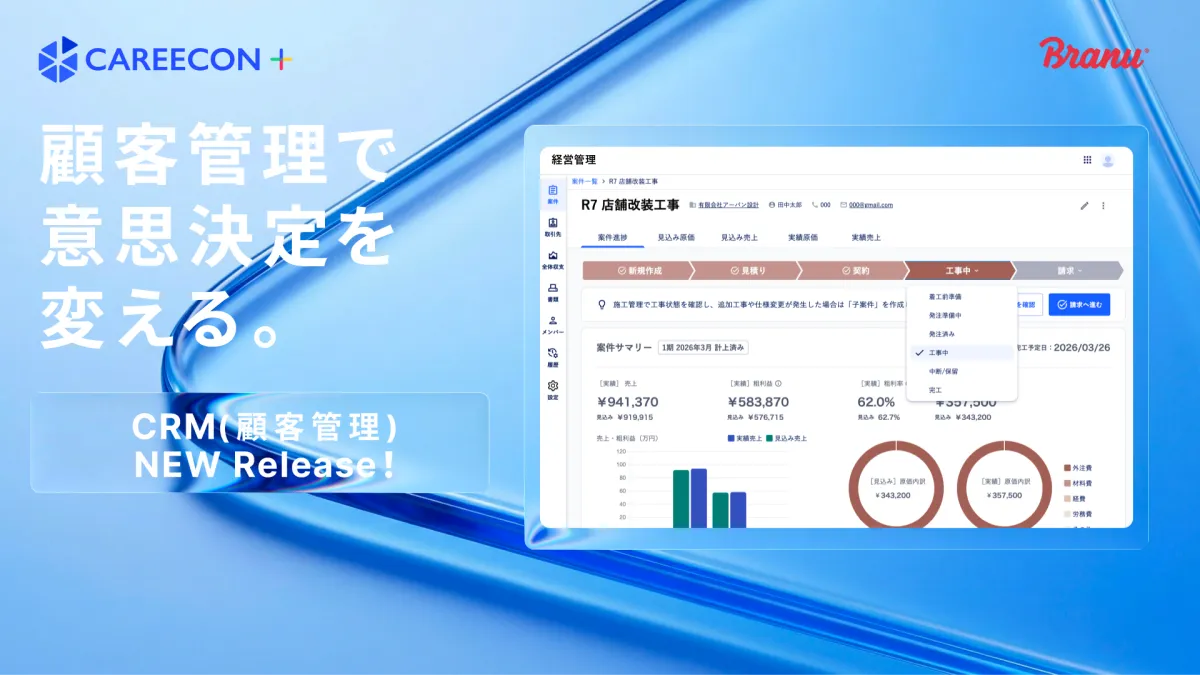Open the apps grid icon
Viewport: 1200px width, 675px height.
[1087, 160]
